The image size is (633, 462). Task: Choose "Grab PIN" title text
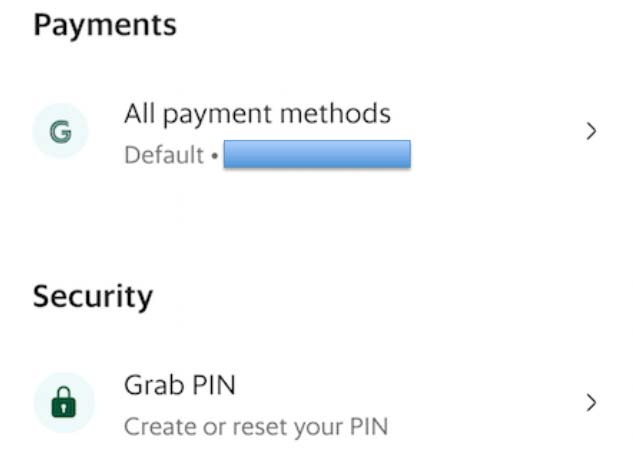pos(180,384)
